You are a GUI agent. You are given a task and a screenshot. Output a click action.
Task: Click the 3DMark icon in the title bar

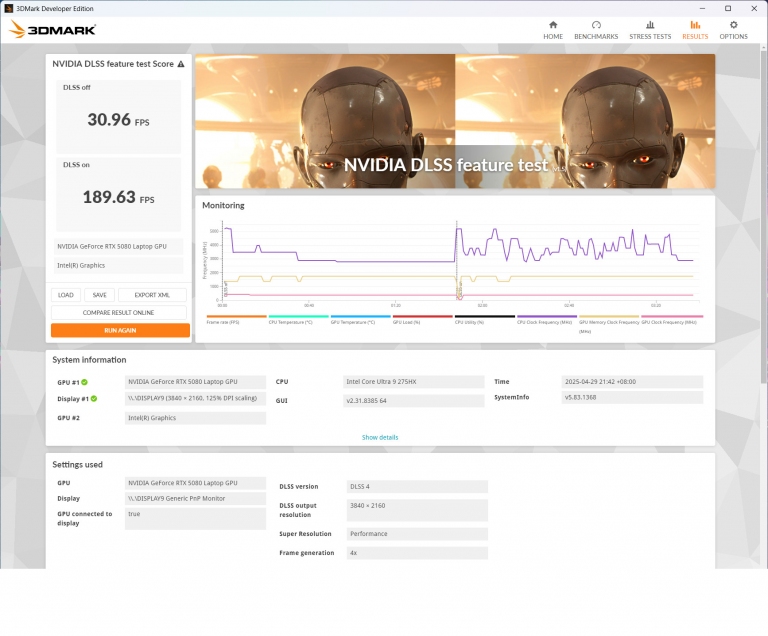pyautogui.click(x=8, y=8)
